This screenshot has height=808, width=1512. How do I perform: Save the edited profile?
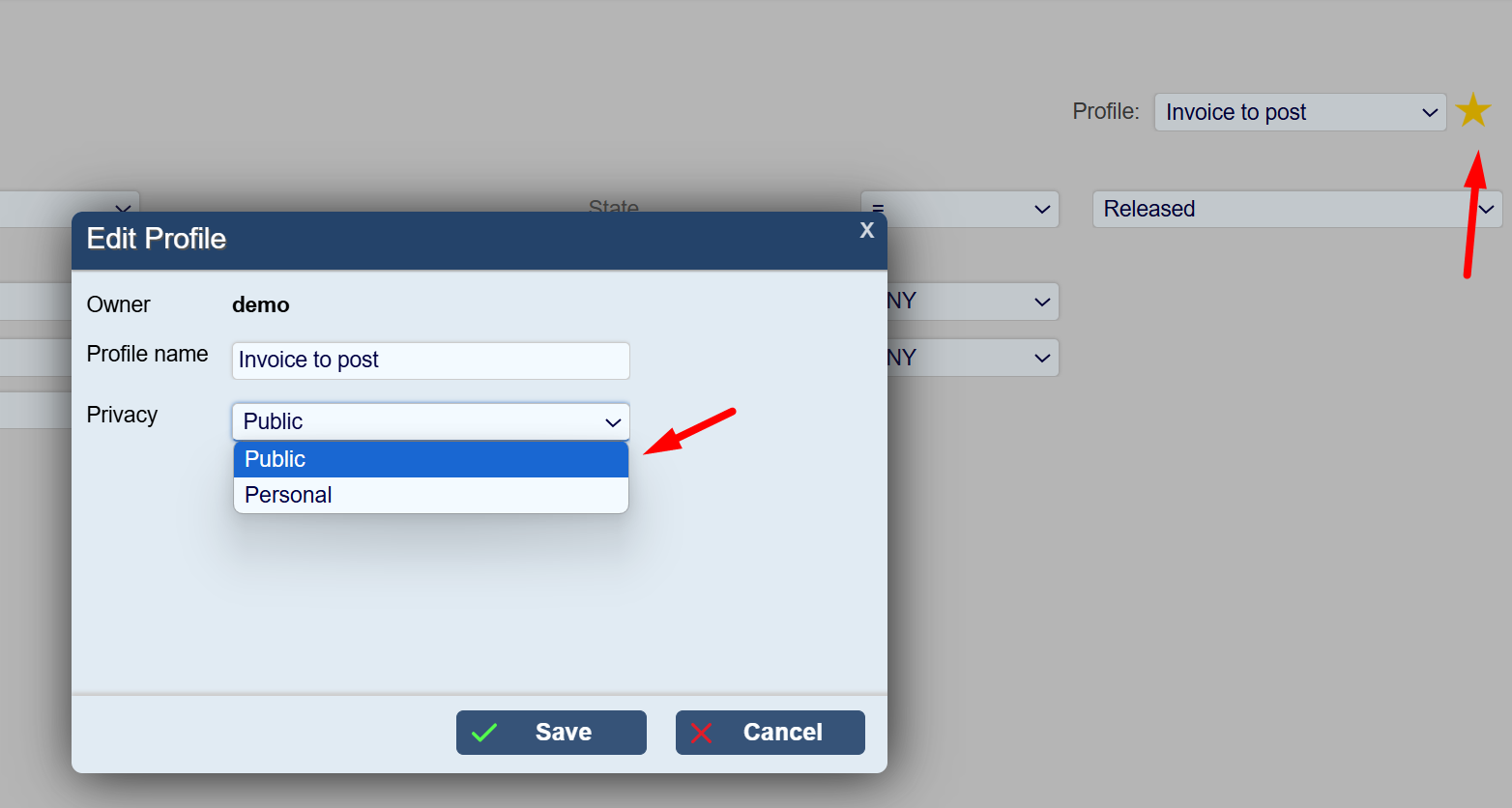551,733
